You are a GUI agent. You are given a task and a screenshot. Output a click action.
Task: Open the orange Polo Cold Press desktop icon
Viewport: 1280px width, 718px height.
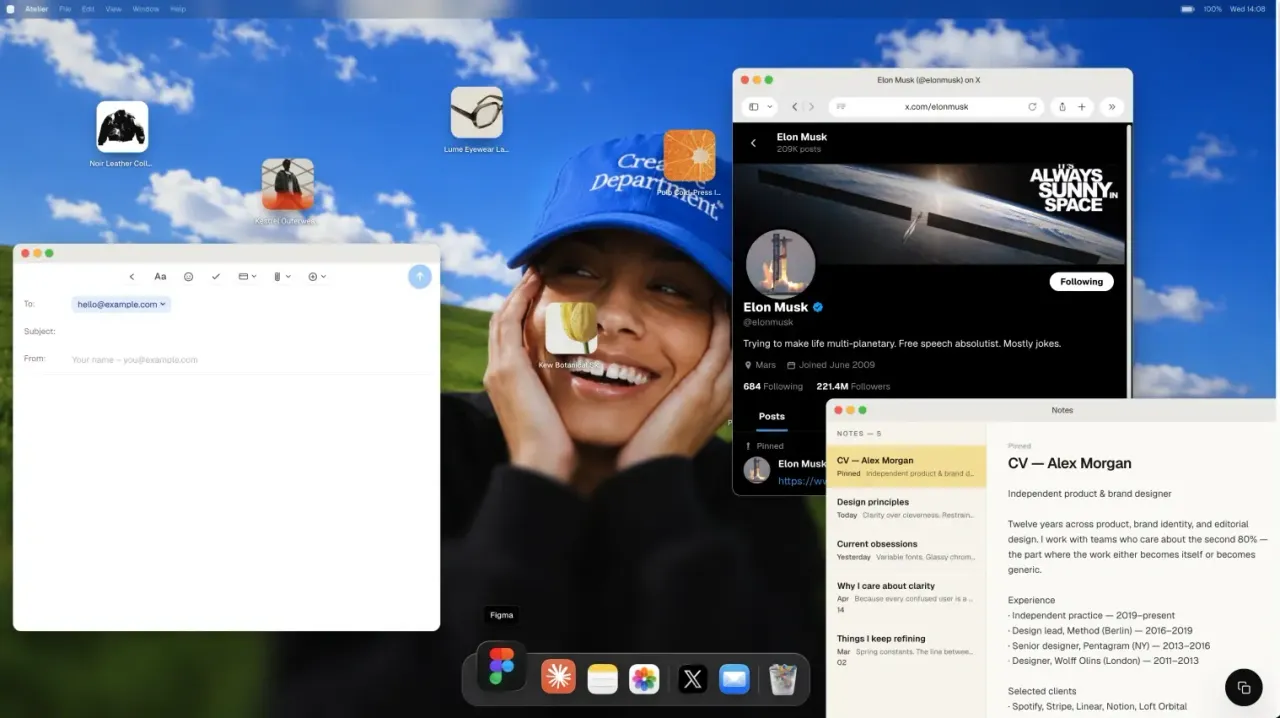coord(689,155)
